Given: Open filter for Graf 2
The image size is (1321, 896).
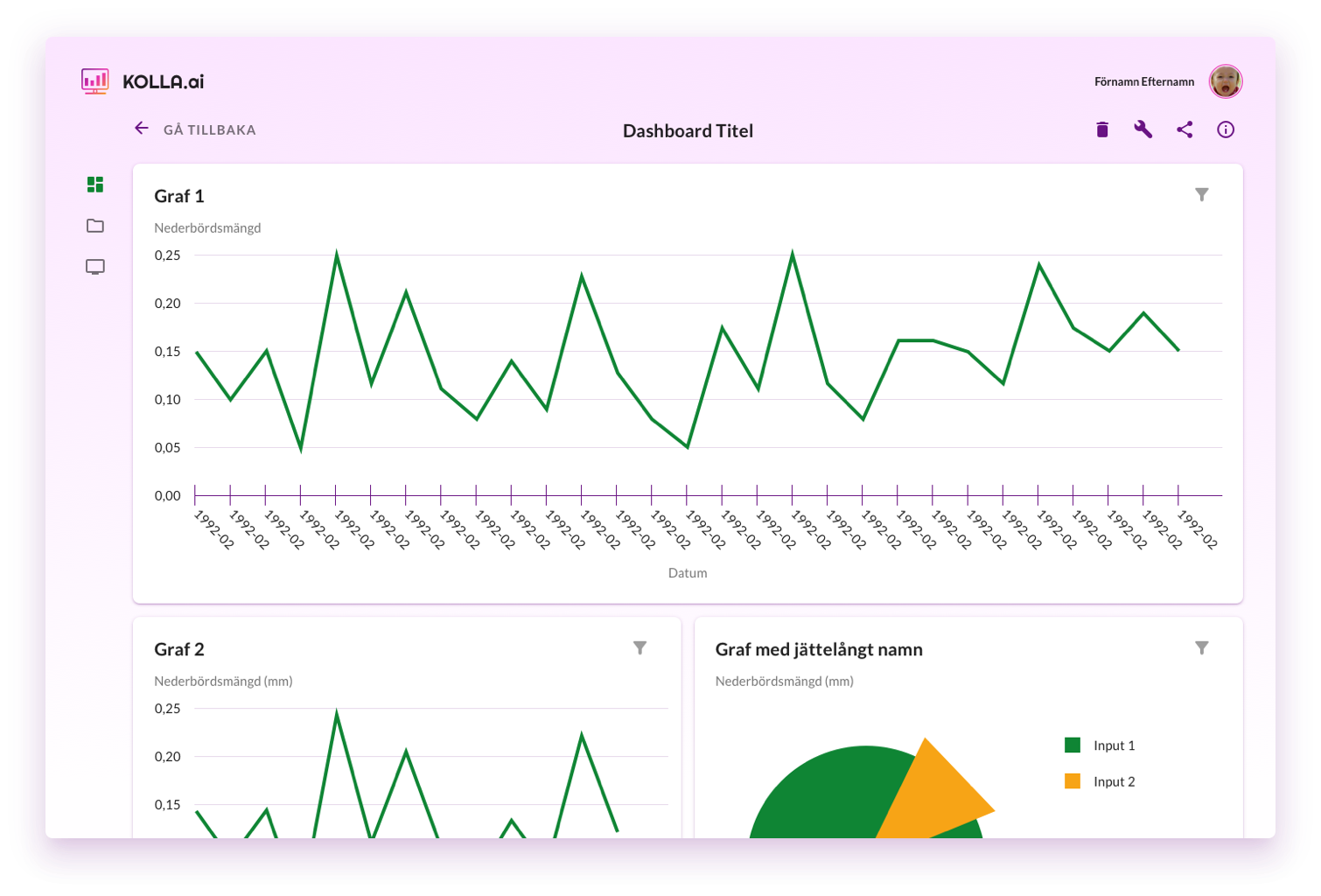Looking at the screenshot, I should coord(640,647).
